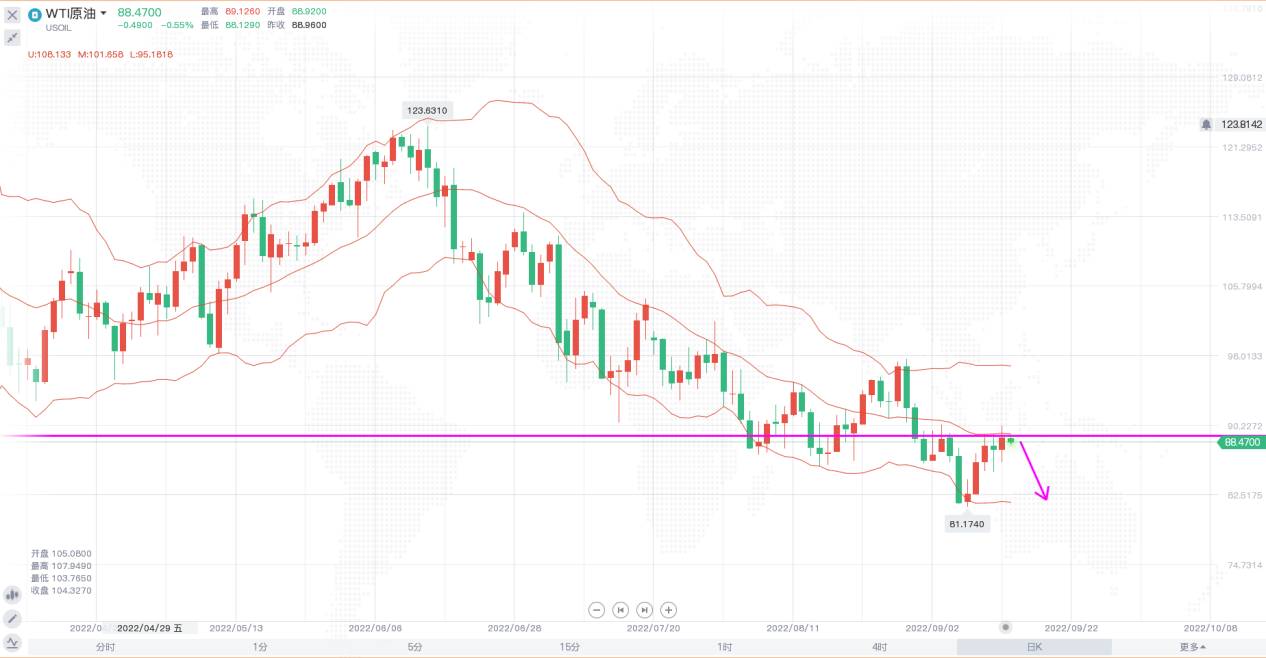Select the 日K daily candle tab
Image resolution: width=1266 pixels, height=658 pixels.
pos(1033,647)
